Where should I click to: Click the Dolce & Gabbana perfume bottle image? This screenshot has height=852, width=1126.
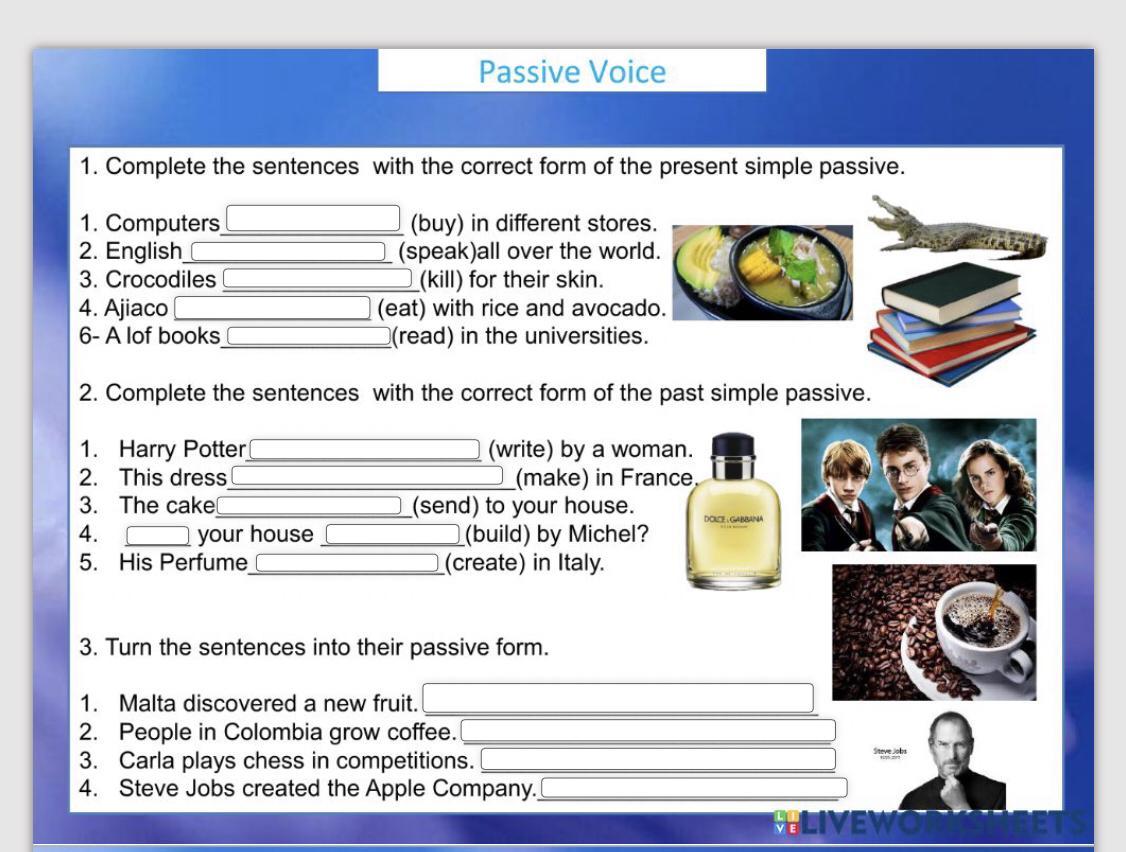pyautogui.click(x=733, y=511)
